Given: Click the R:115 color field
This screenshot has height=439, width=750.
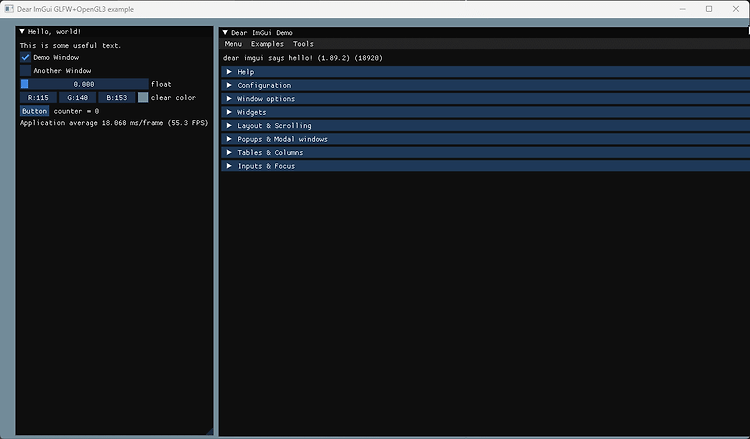Looking at the screenshot, I should tap(38, 98).
